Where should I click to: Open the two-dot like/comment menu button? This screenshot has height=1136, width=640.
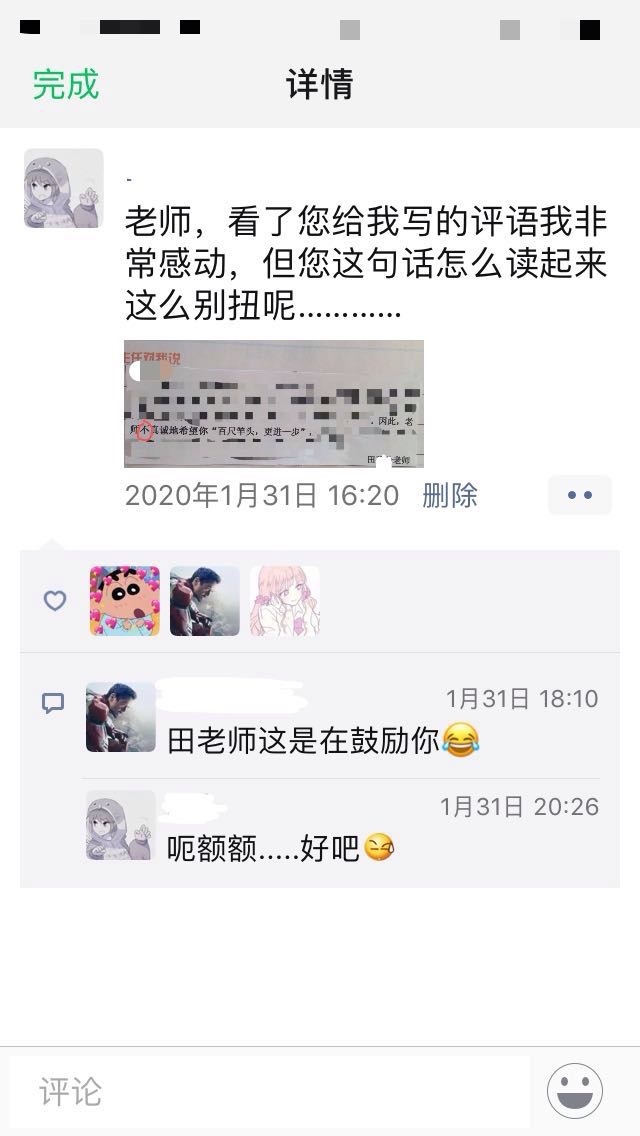(x=580, y=496)
